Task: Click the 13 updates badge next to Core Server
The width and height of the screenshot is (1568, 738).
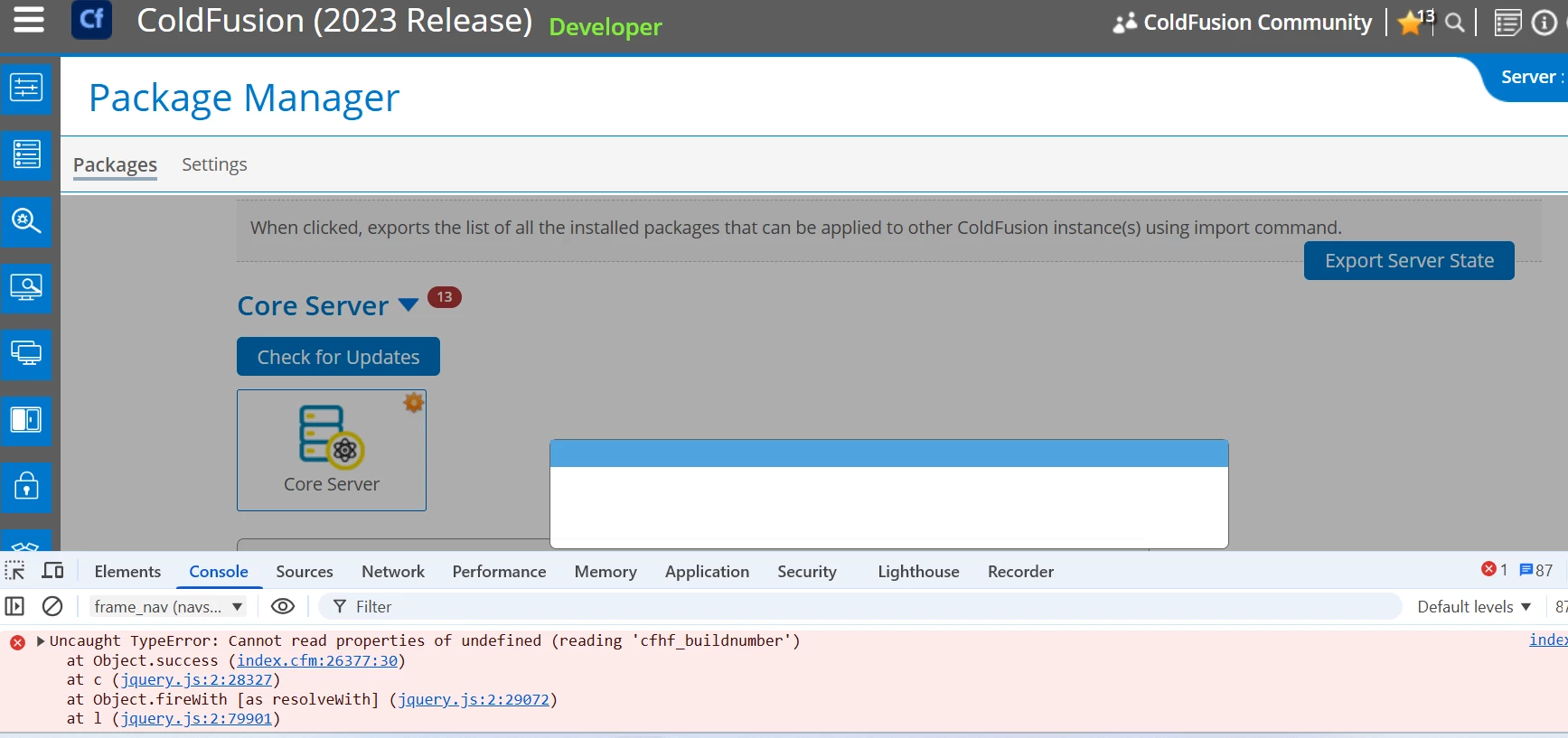Action: click(445, 297)
